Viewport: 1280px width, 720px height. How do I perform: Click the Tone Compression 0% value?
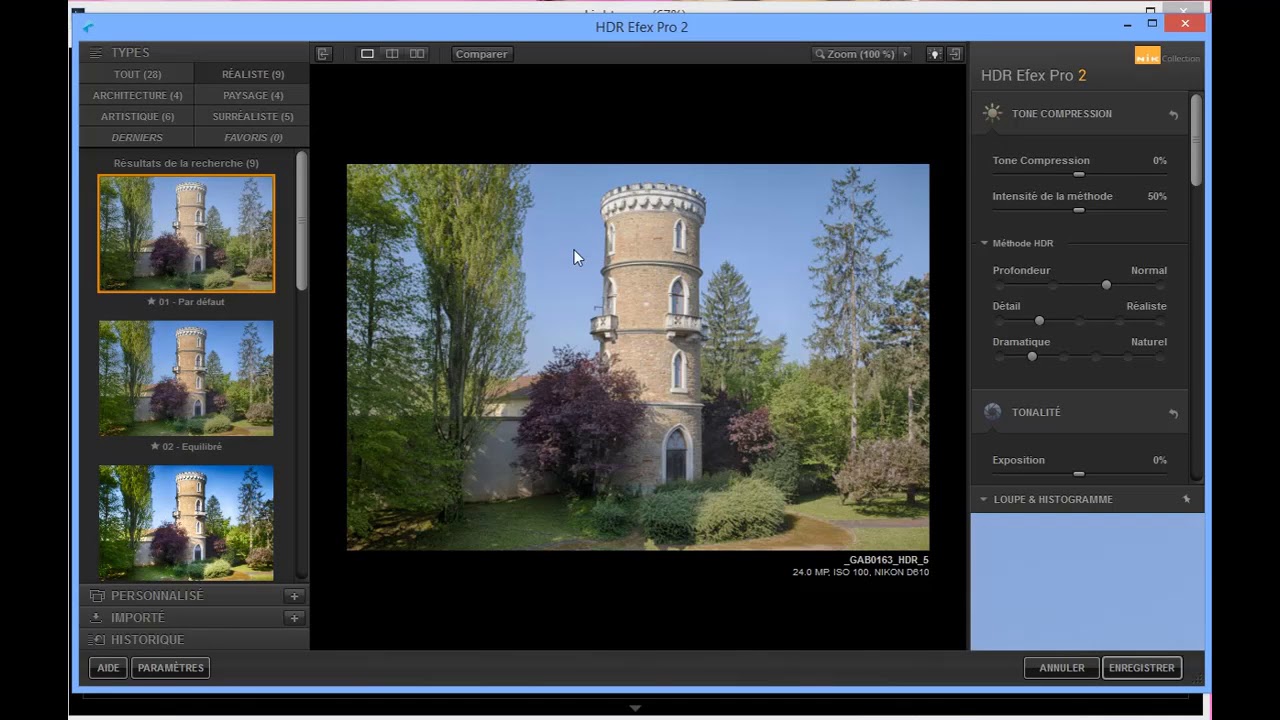click(x=1159, y=160)
